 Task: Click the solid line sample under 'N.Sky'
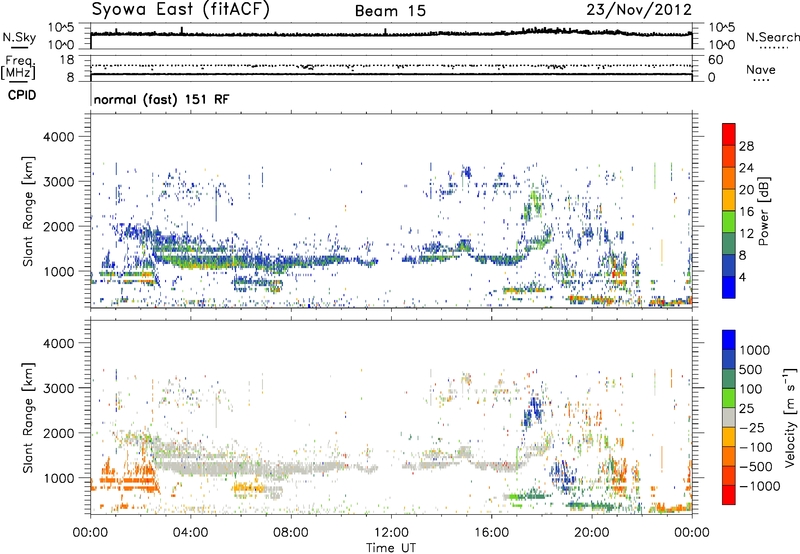pos(19,47)
